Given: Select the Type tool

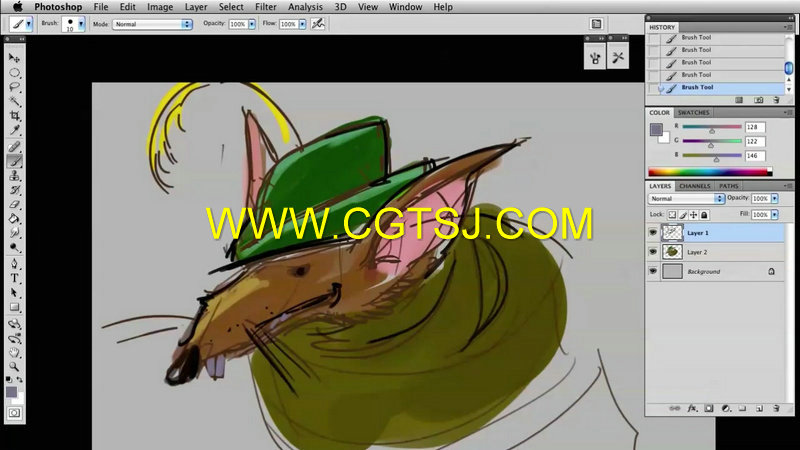Looking at the screenshot, I should 14,278.
